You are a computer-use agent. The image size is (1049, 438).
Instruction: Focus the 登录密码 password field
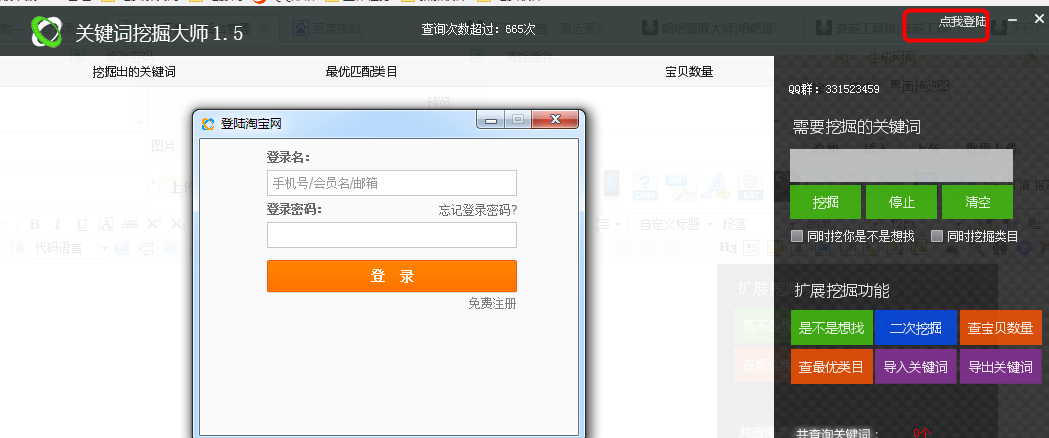[x=391, y=235]
